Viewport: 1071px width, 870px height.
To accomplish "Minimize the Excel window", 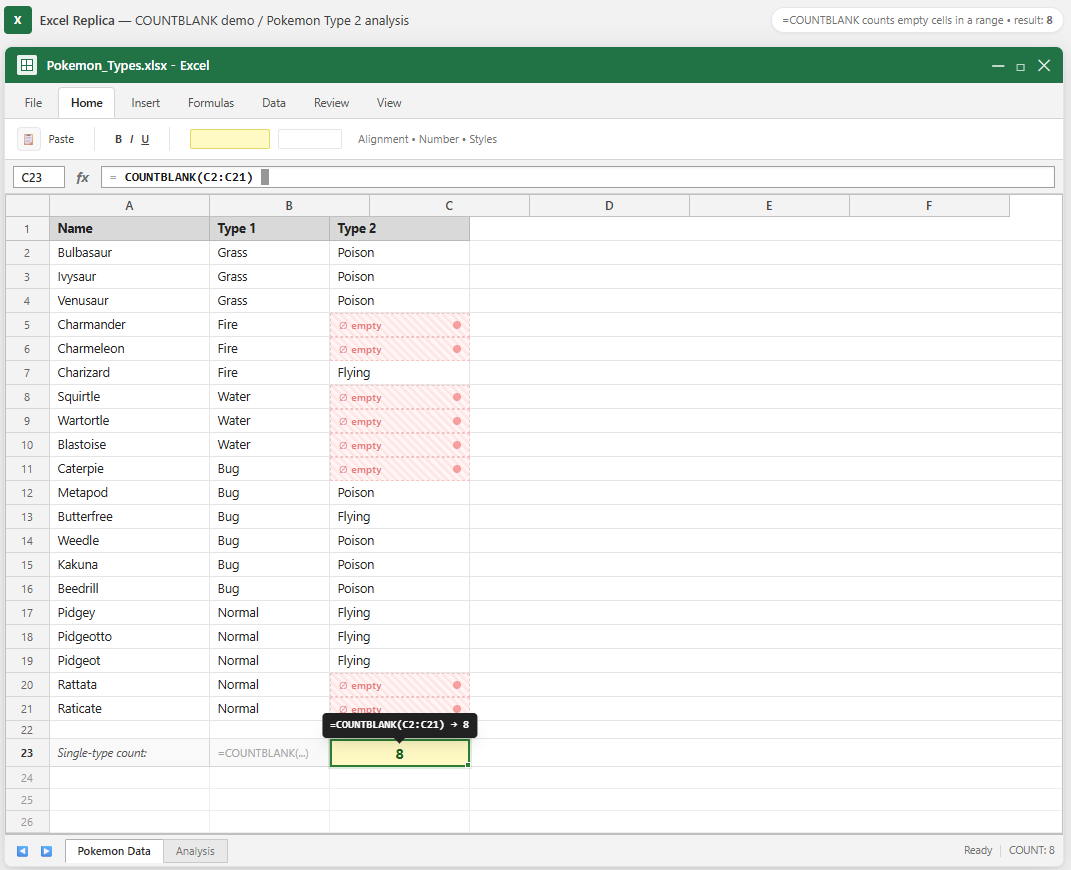I will click(998, 66).
